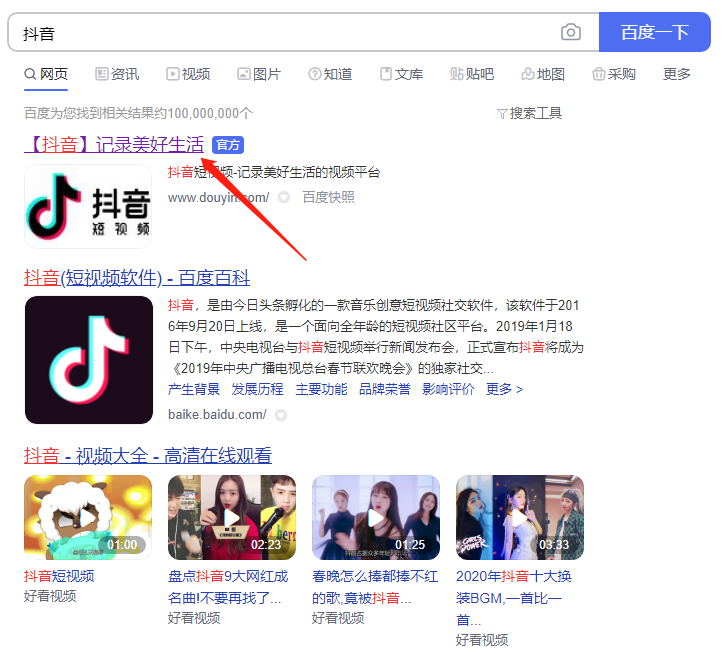The height and width of the screenshot is (654, 725).
Task: Open 盘点抖音9大网红成名曲 video title
Action: [228, 587]
